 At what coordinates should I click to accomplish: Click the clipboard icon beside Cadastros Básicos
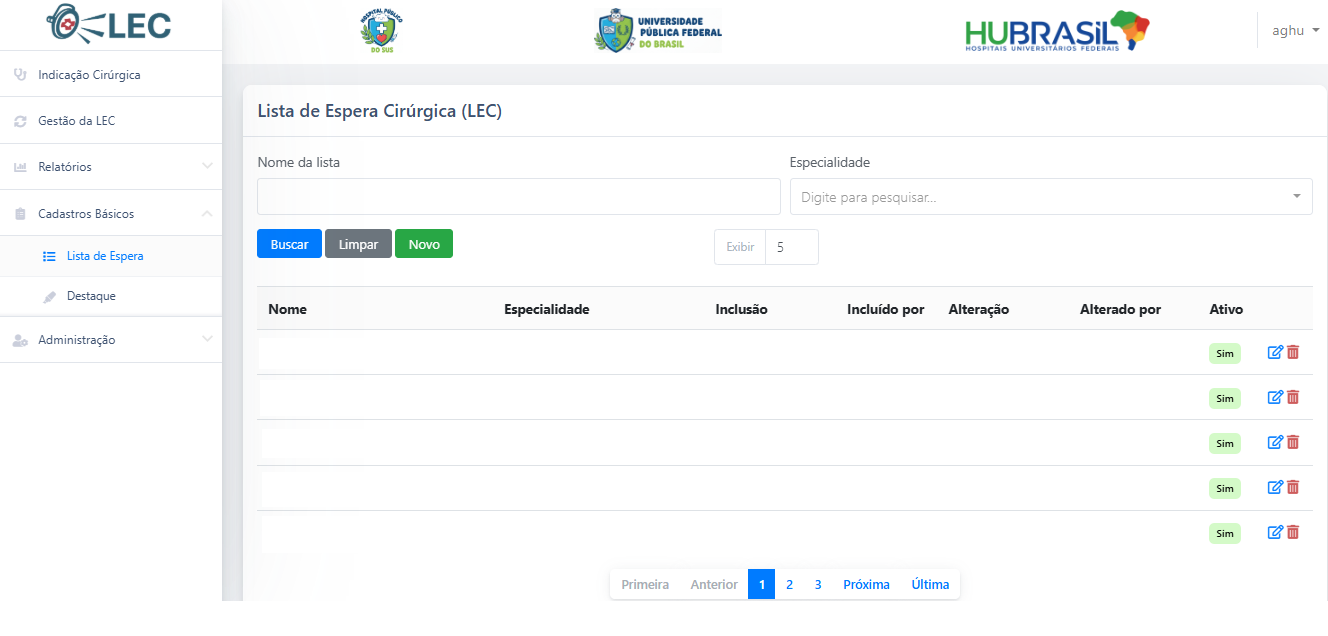[x=20, y=214]
